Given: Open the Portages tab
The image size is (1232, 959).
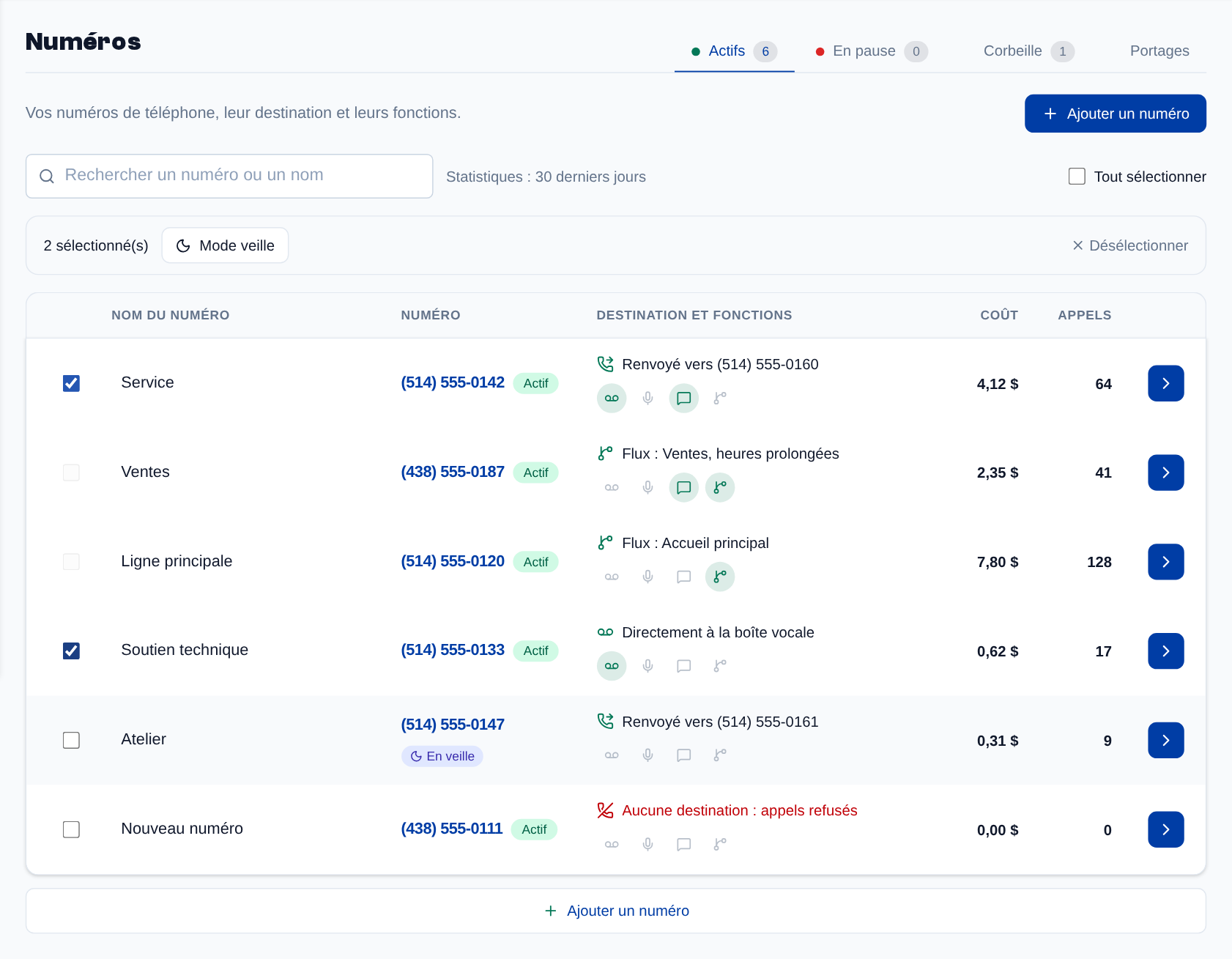Looking at the screenshot, I should tap(1159, 51).
